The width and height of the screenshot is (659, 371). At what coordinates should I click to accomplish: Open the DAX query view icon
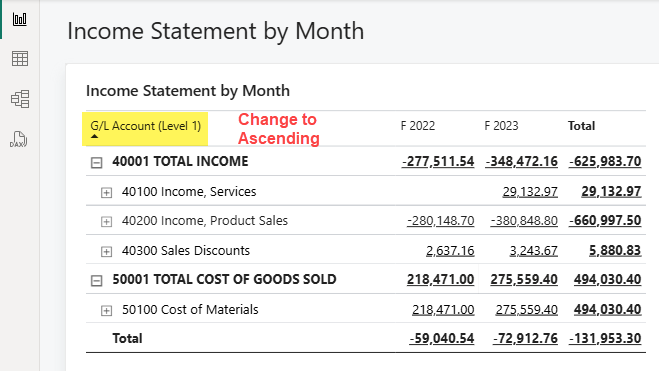tap(18, 139)
